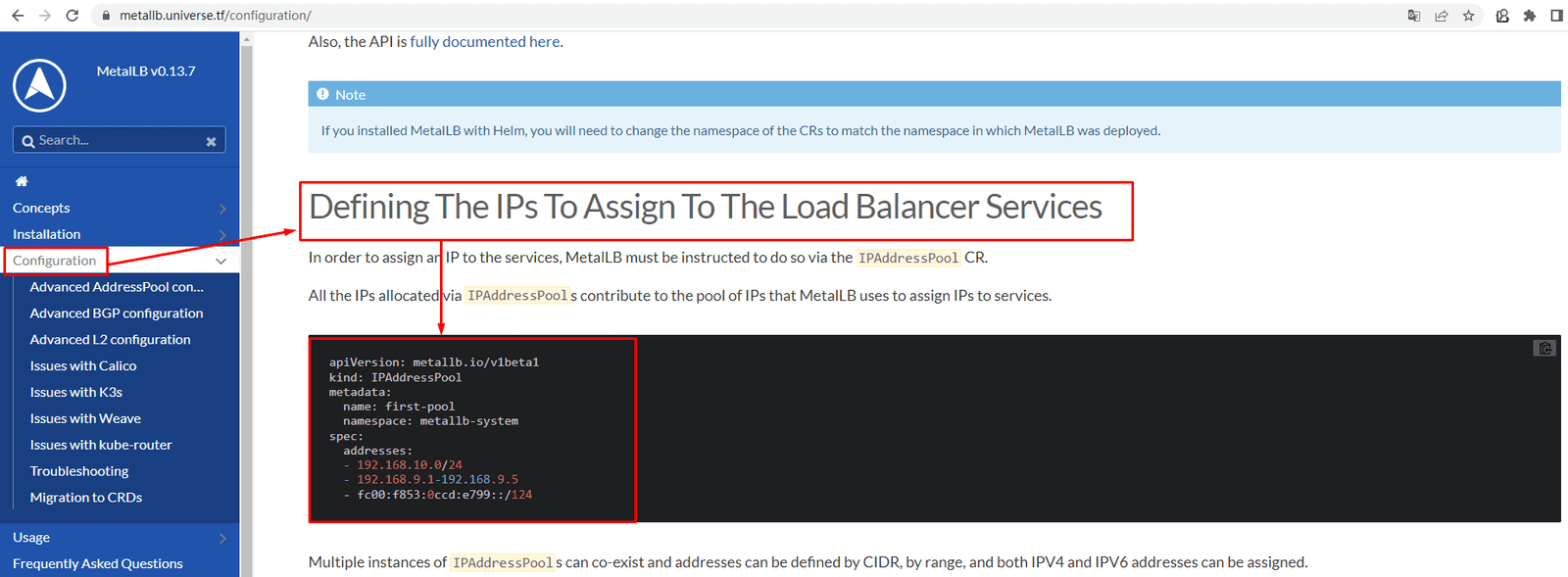The height and width of the screenshot is (577, 1568).
Task: Focus the sidebar Search field
Action: point(120,140)
